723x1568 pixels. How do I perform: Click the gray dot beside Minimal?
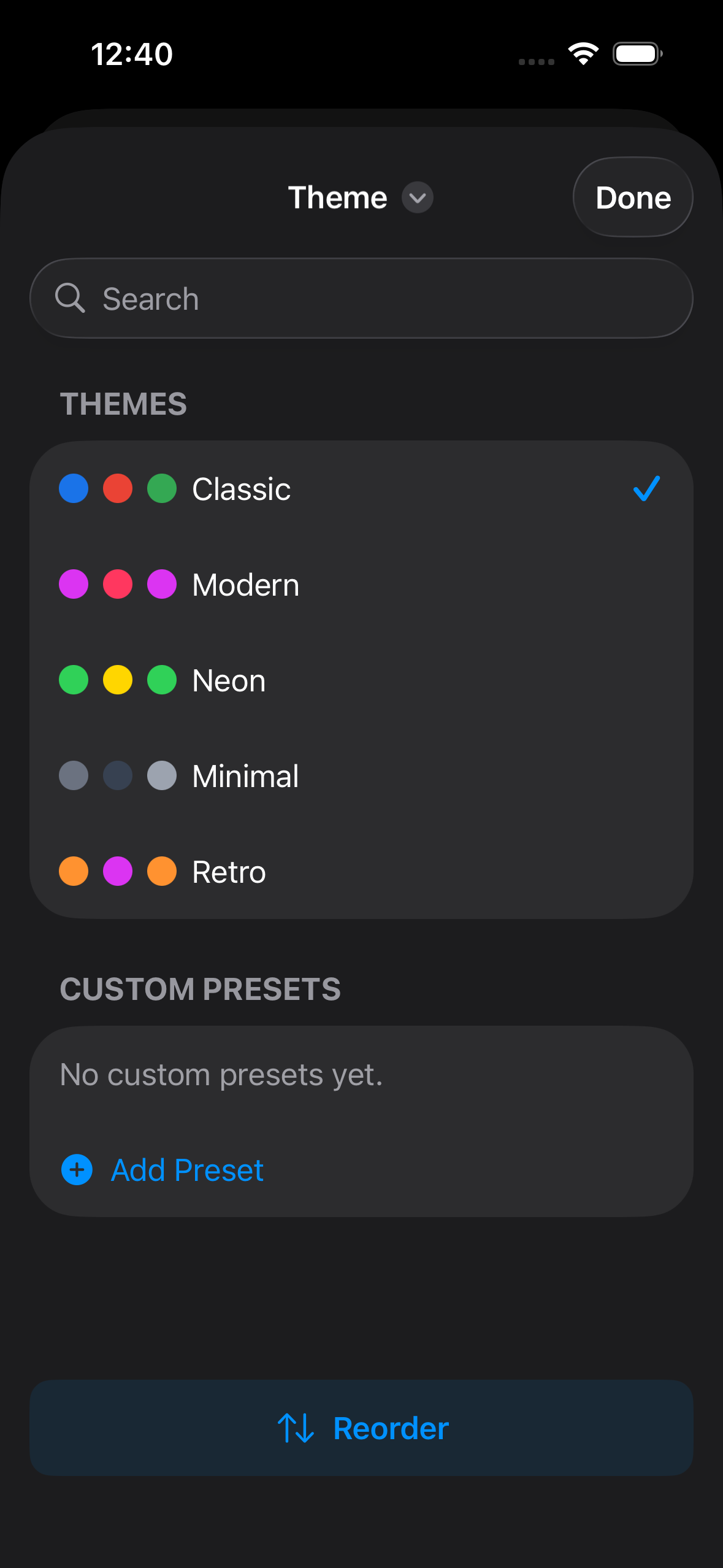coord(74,775)
